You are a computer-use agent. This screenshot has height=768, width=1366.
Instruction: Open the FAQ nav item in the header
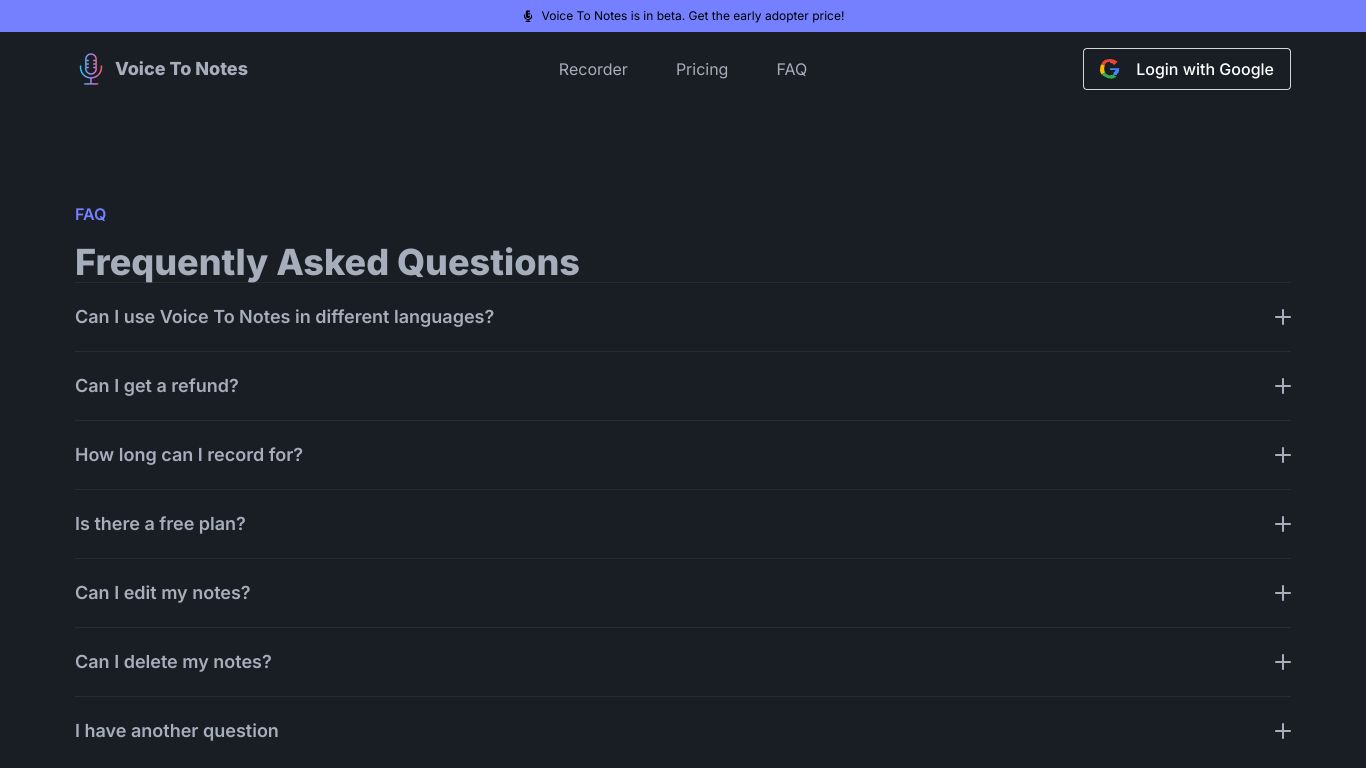pyautogui.click(x=791, y=69)
